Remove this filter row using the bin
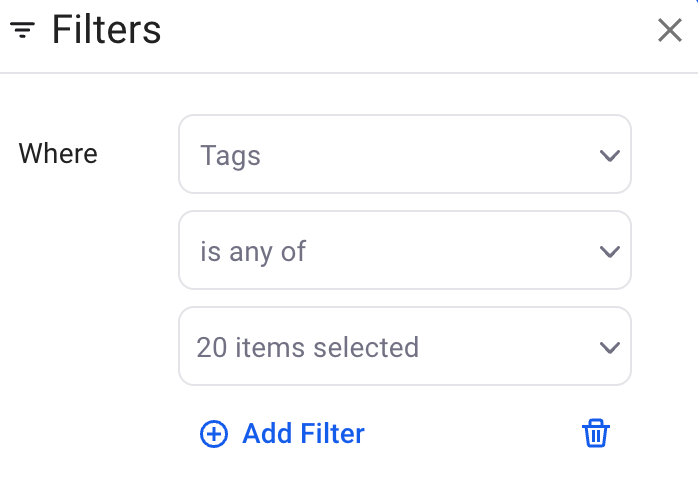 coord(596,433)
